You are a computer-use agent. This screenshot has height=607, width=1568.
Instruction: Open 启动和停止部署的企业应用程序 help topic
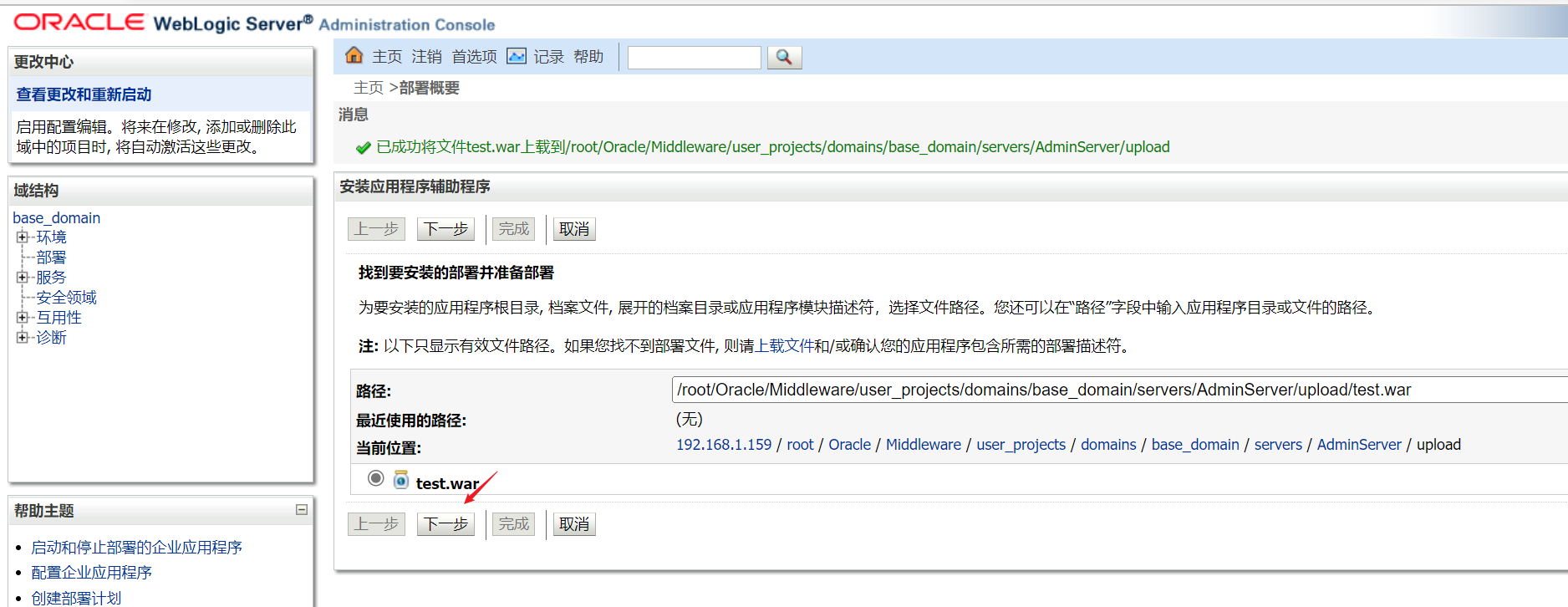[136, 547]
